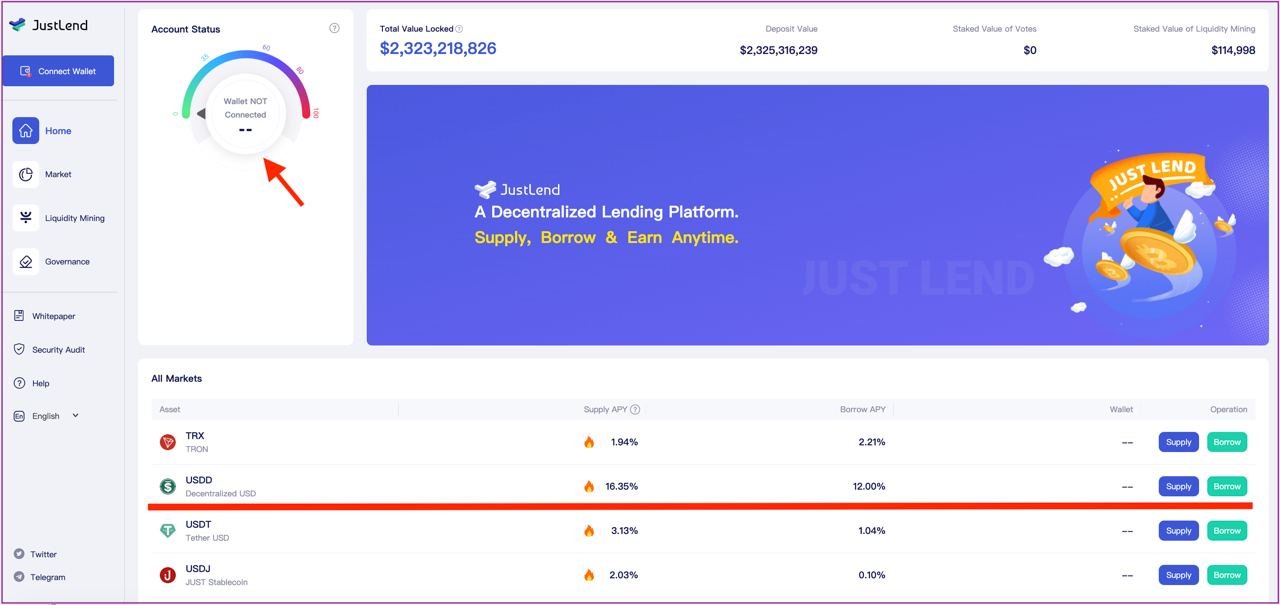Click Borrow button for TRX
Viewport: 1280px width, 605px height.
pos(1226,442)
